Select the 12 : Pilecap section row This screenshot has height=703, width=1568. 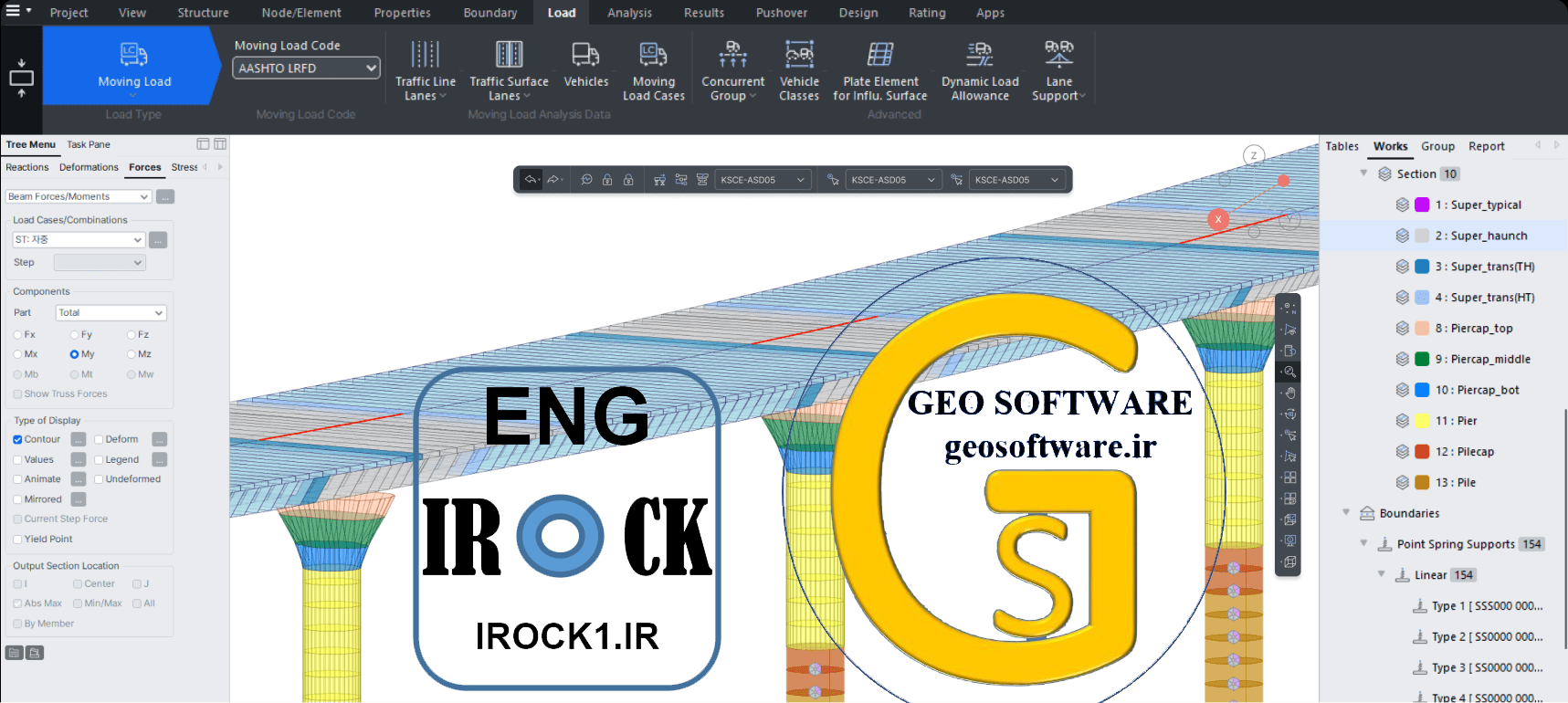pos(1445,452)
